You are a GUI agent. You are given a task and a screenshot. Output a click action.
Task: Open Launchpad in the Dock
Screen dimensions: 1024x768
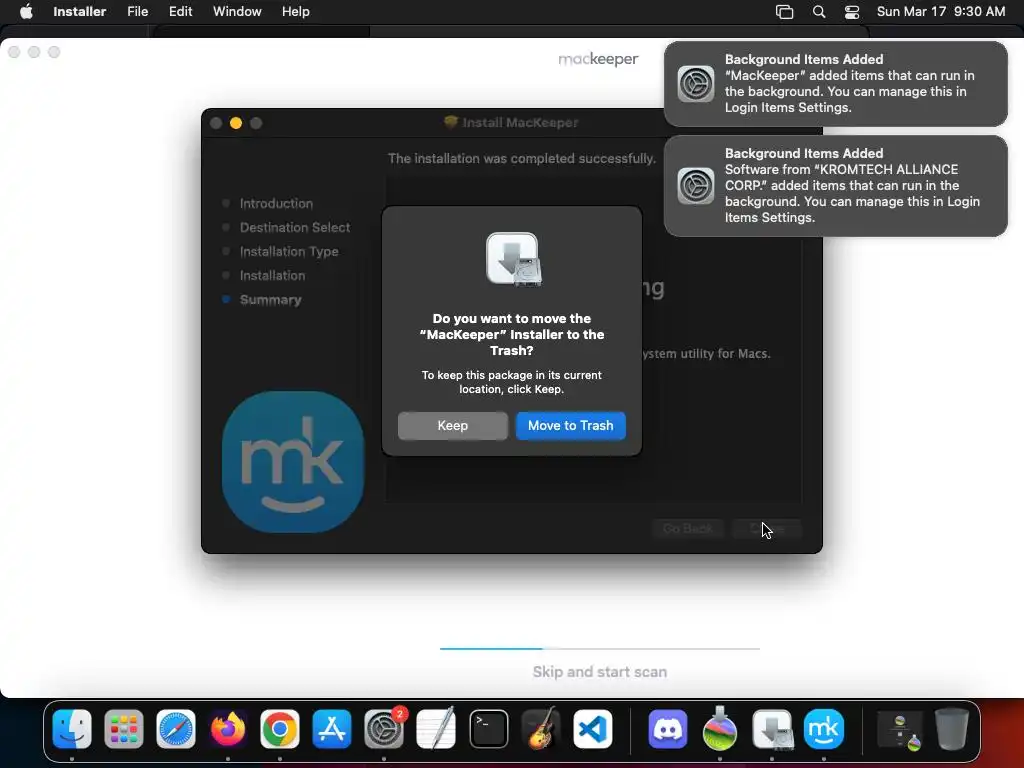tap(123, 729)
